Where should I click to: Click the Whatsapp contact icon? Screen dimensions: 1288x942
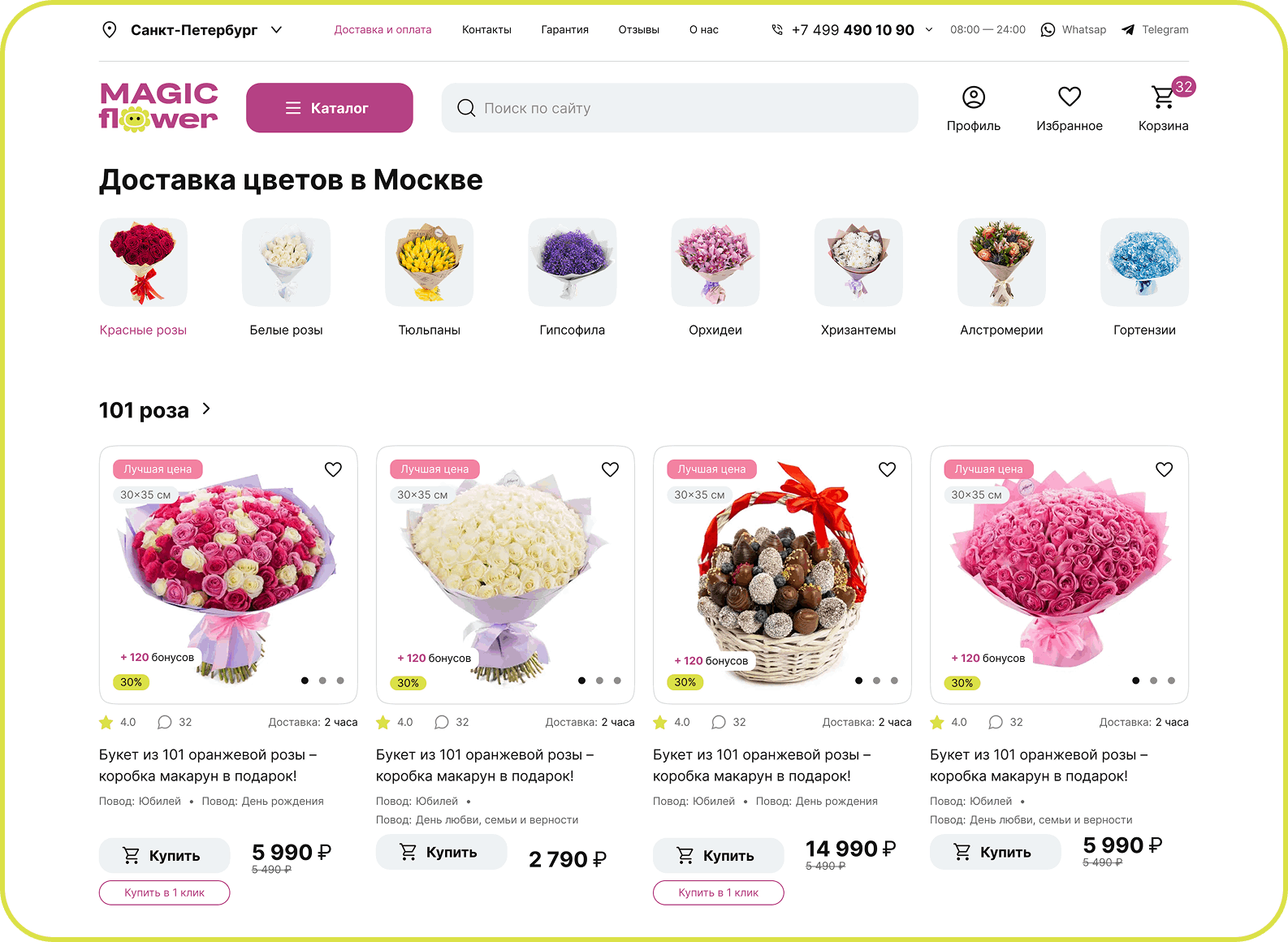coord(1048,29)
